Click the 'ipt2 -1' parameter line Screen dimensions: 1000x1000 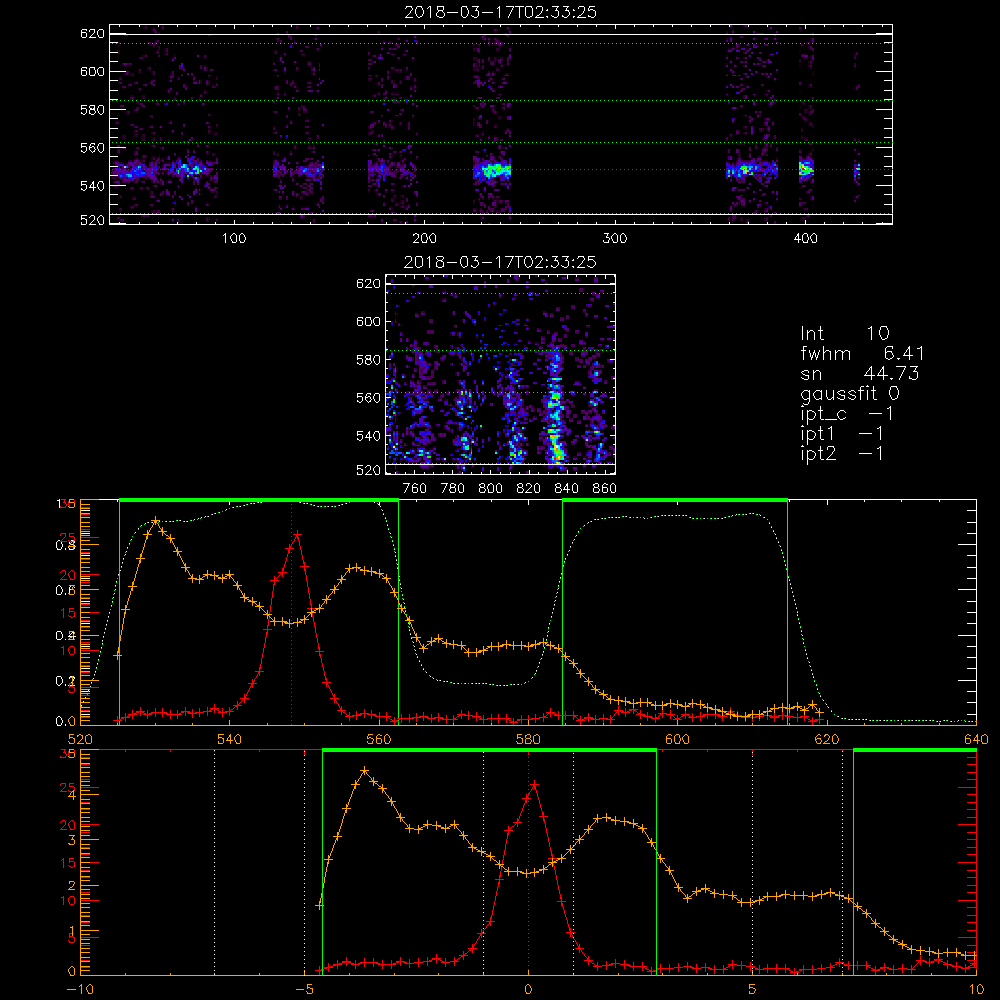pyautogui.click(x=841, y=453)
